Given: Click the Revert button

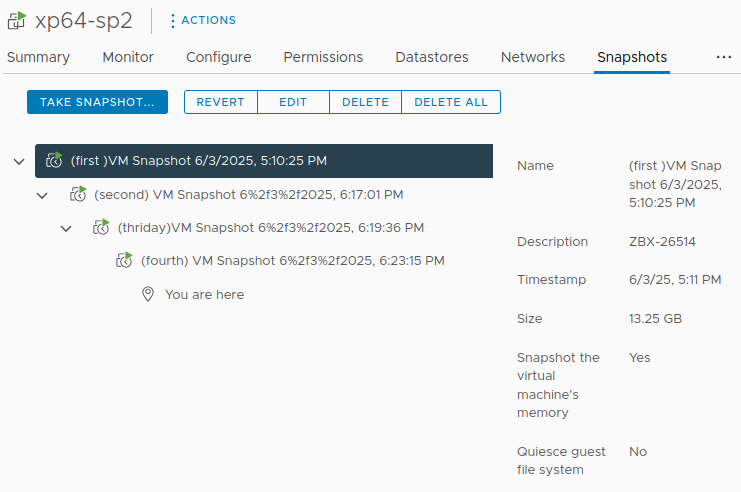Looking at the screenshot, I should (221, 102).
